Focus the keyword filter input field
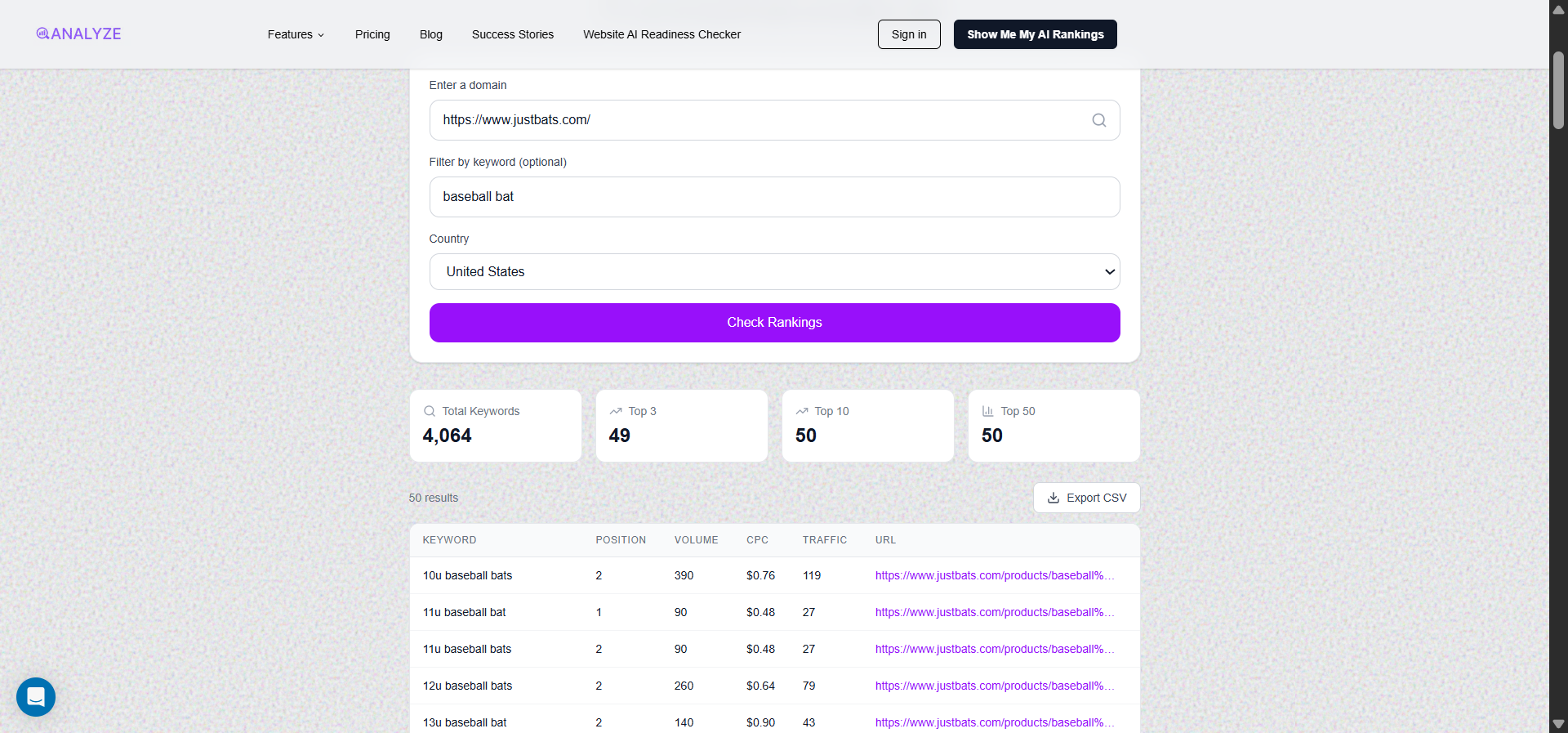 774,197
